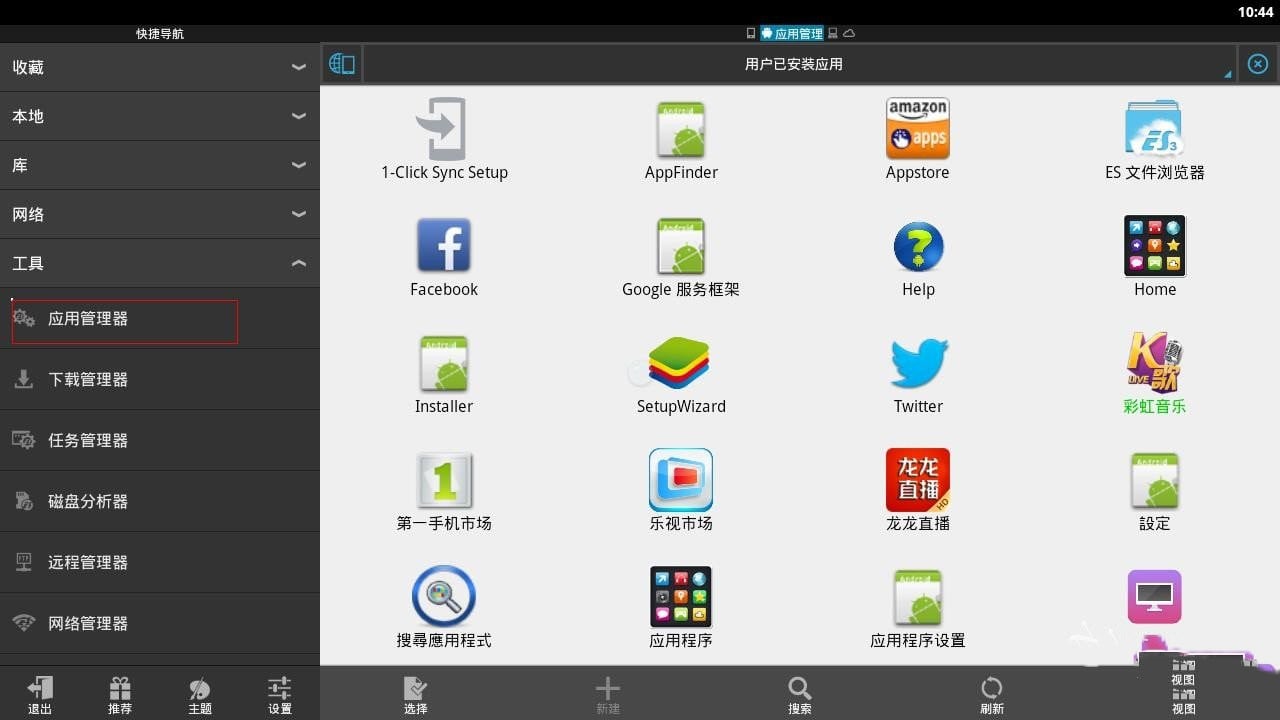Open the 用户已安装应用 category dropdown

coord(798,64)
